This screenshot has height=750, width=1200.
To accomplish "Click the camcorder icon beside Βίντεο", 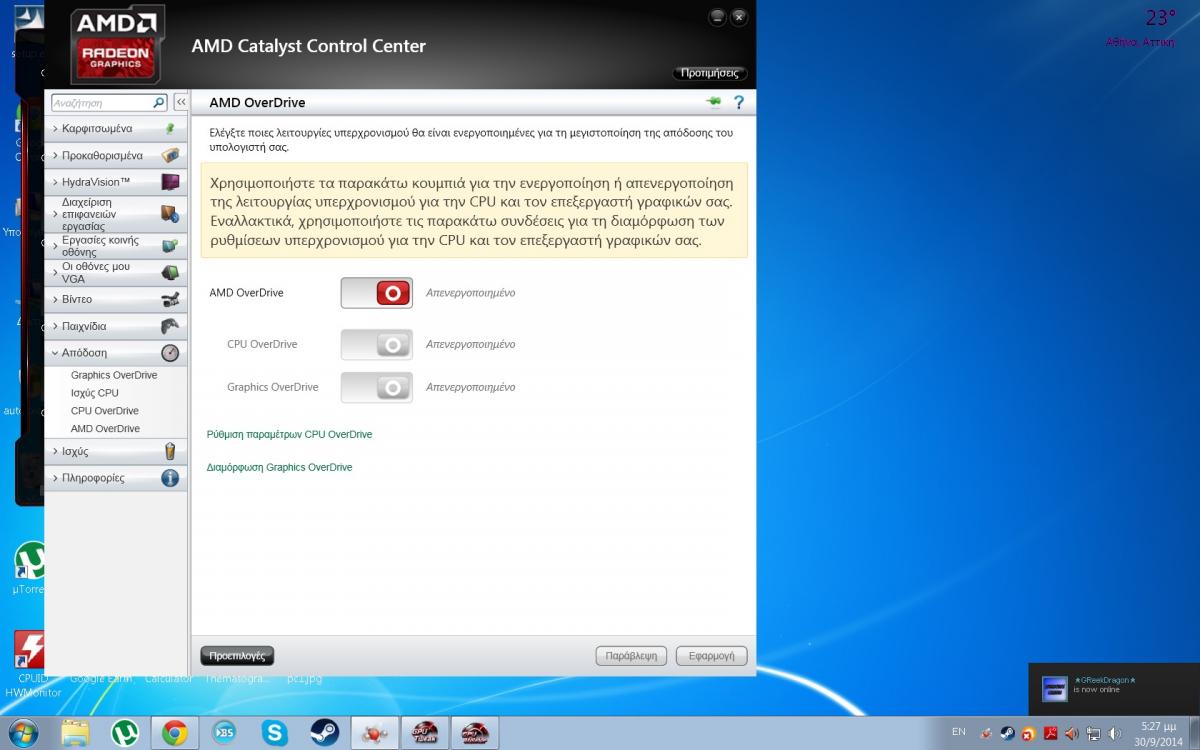I will coord(170,299).
